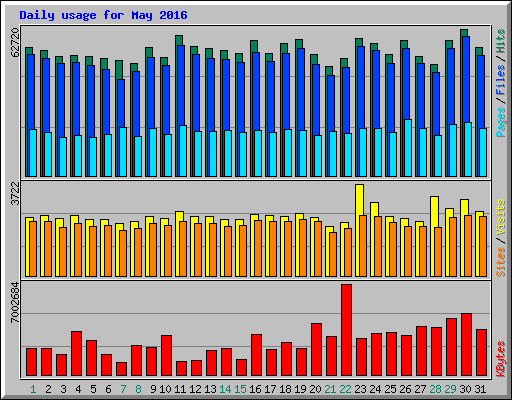Click day label 2 on the axis
Screen dimensions: 512x400
pyautogui.click(x=48, y=389)
